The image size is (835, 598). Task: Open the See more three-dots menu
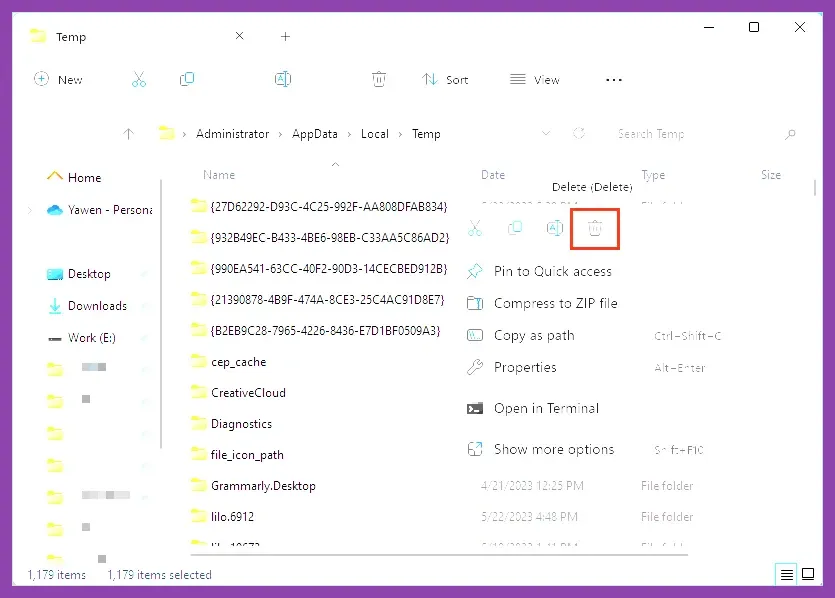click(613, 80)
